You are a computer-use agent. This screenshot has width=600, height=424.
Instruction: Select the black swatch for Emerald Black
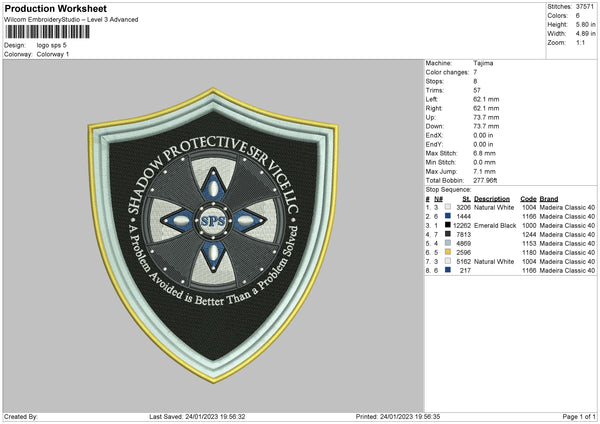pos(448,225)
